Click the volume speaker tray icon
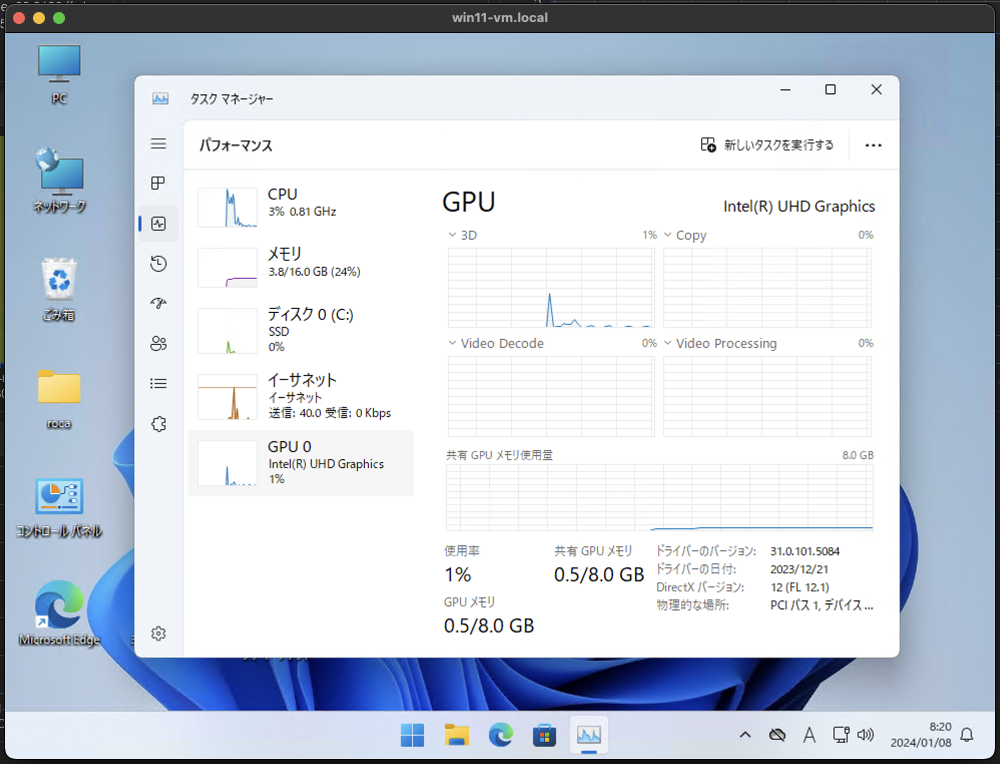The width and height of the screenshot is (1000, 764). click(865, 735)
